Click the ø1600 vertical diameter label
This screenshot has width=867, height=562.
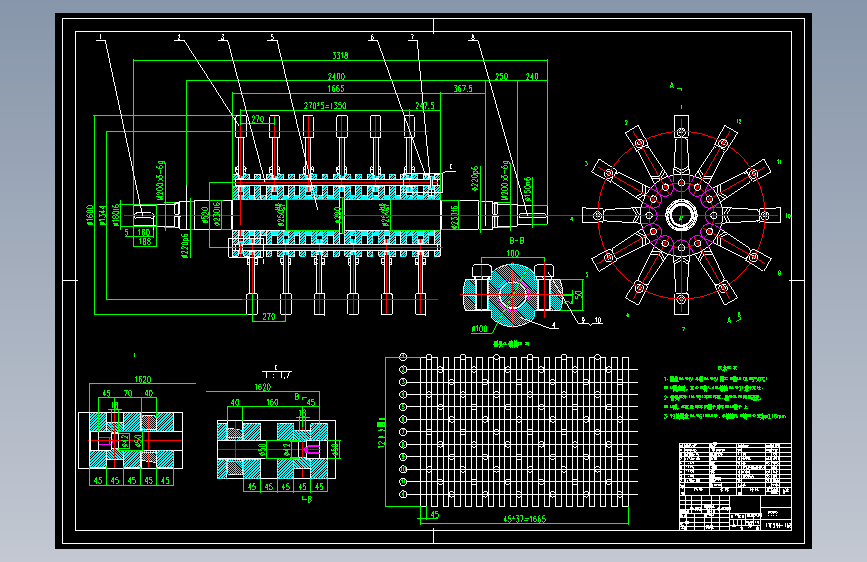[x=90, y=215]
